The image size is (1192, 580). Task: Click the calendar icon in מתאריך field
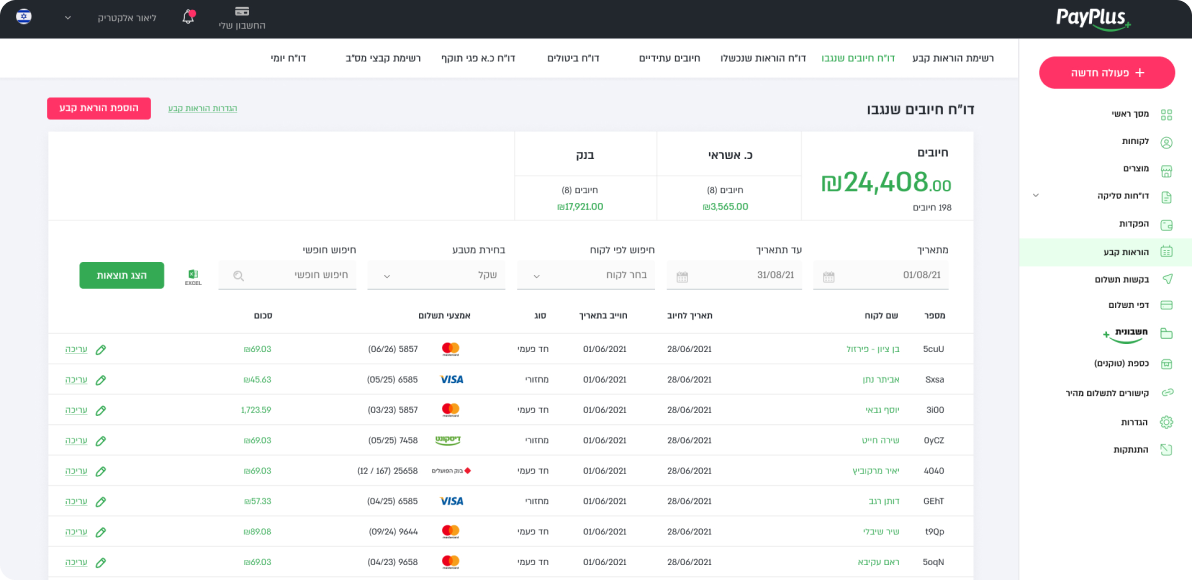tap(828, 276)
